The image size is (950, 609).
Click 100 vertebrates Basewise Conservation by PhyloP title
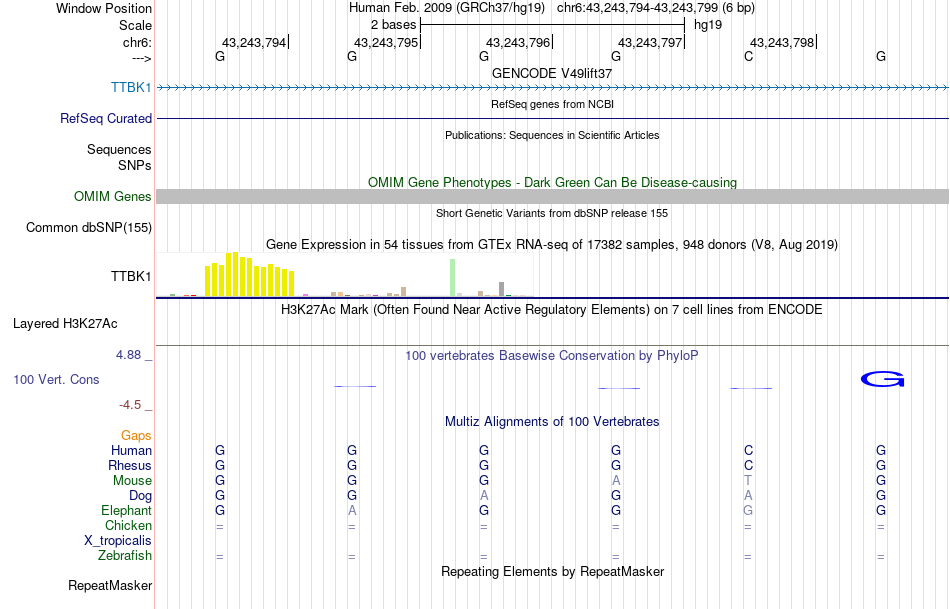551,356
